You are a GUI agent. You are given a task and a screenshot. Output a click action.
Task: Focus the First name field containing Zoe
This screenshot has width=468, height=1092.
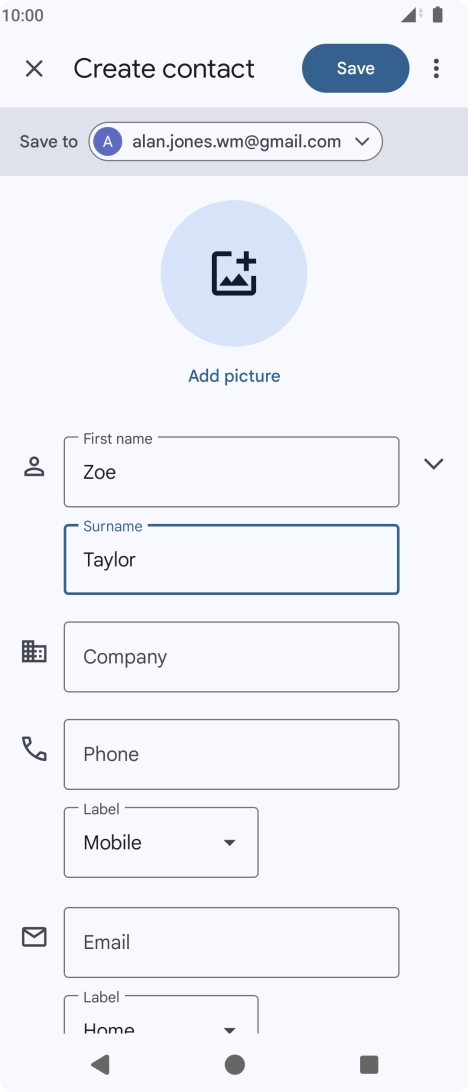click(231, 471)
